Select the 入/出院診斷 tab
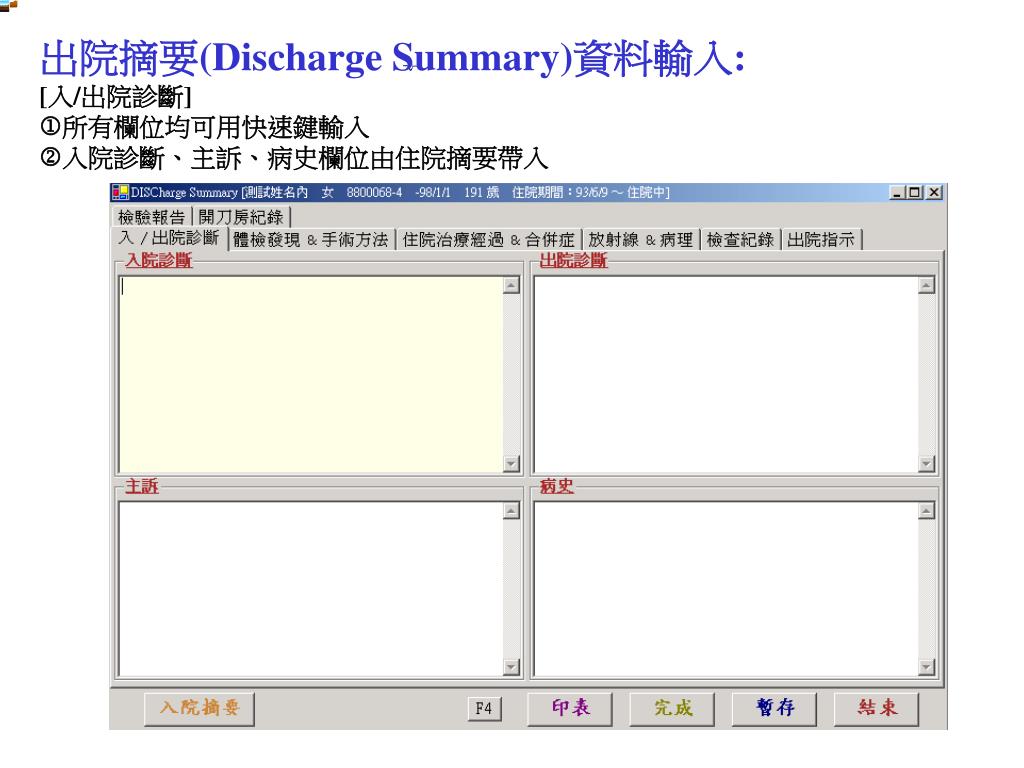Image resolution: width=1024 pixels, height=768 pixels. tap(169, 238)
